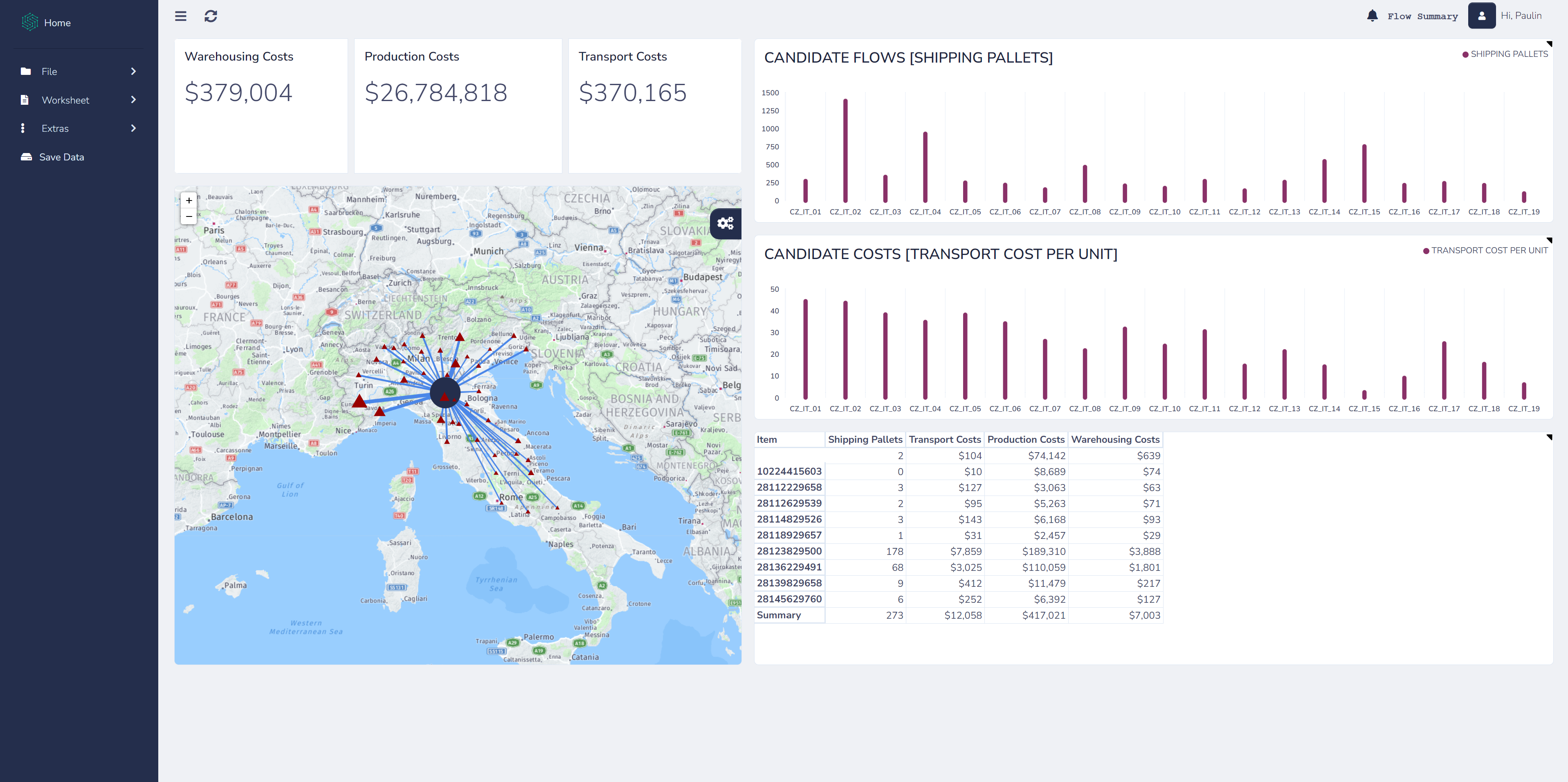Expand the Extras menu chevron
1568x782 pixels.
(x=133, y=128)
